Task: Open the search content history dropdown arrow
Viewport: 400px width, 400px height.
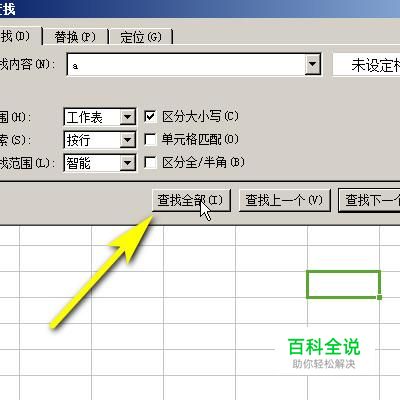Action: (x=313, y=64)
